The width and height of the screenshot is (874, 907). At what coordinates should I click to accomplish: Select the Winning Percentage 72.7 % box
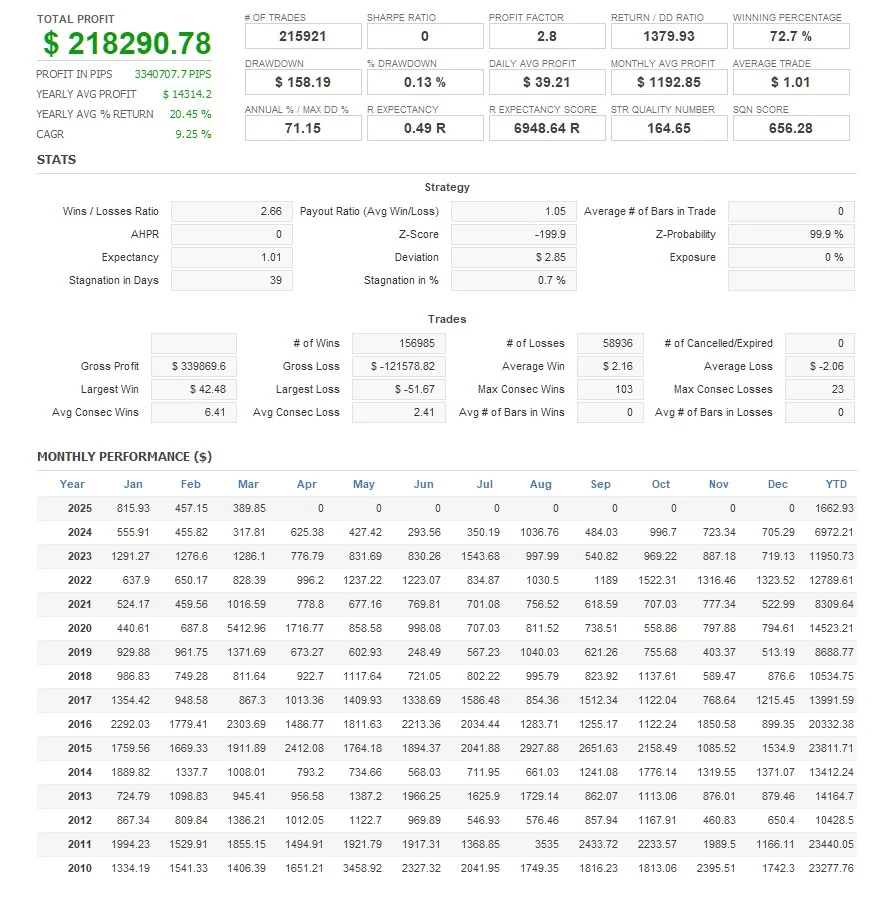pos(791,36)
